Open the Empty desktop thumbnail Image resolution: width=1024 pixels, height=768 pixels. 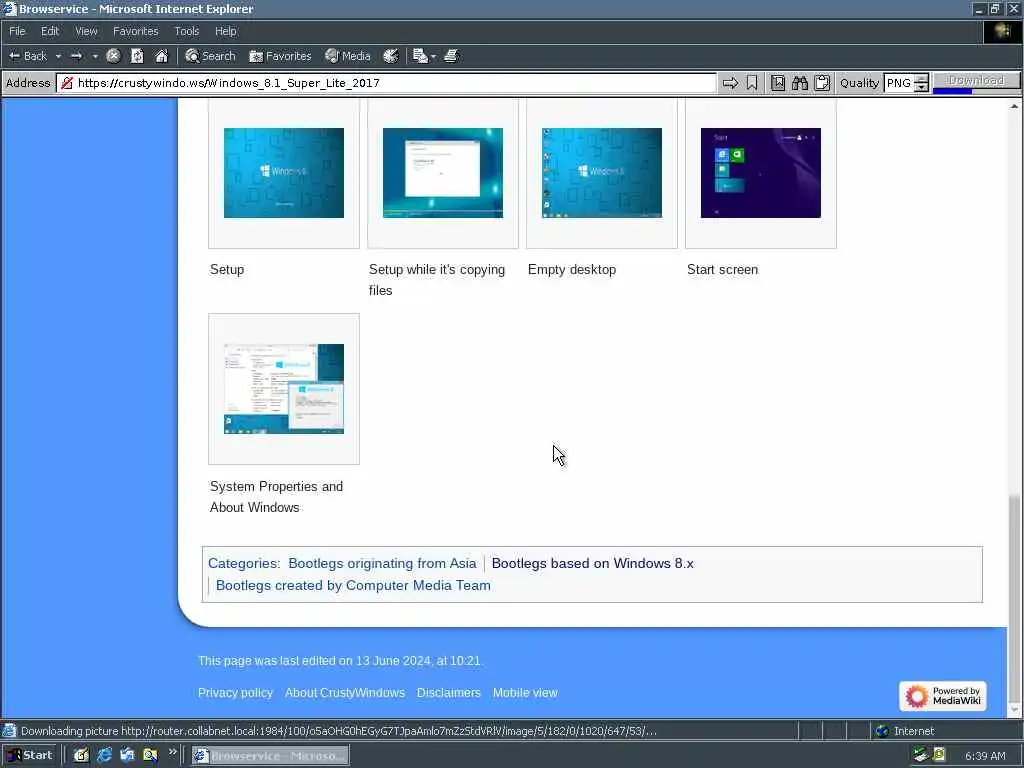point(601,172)
